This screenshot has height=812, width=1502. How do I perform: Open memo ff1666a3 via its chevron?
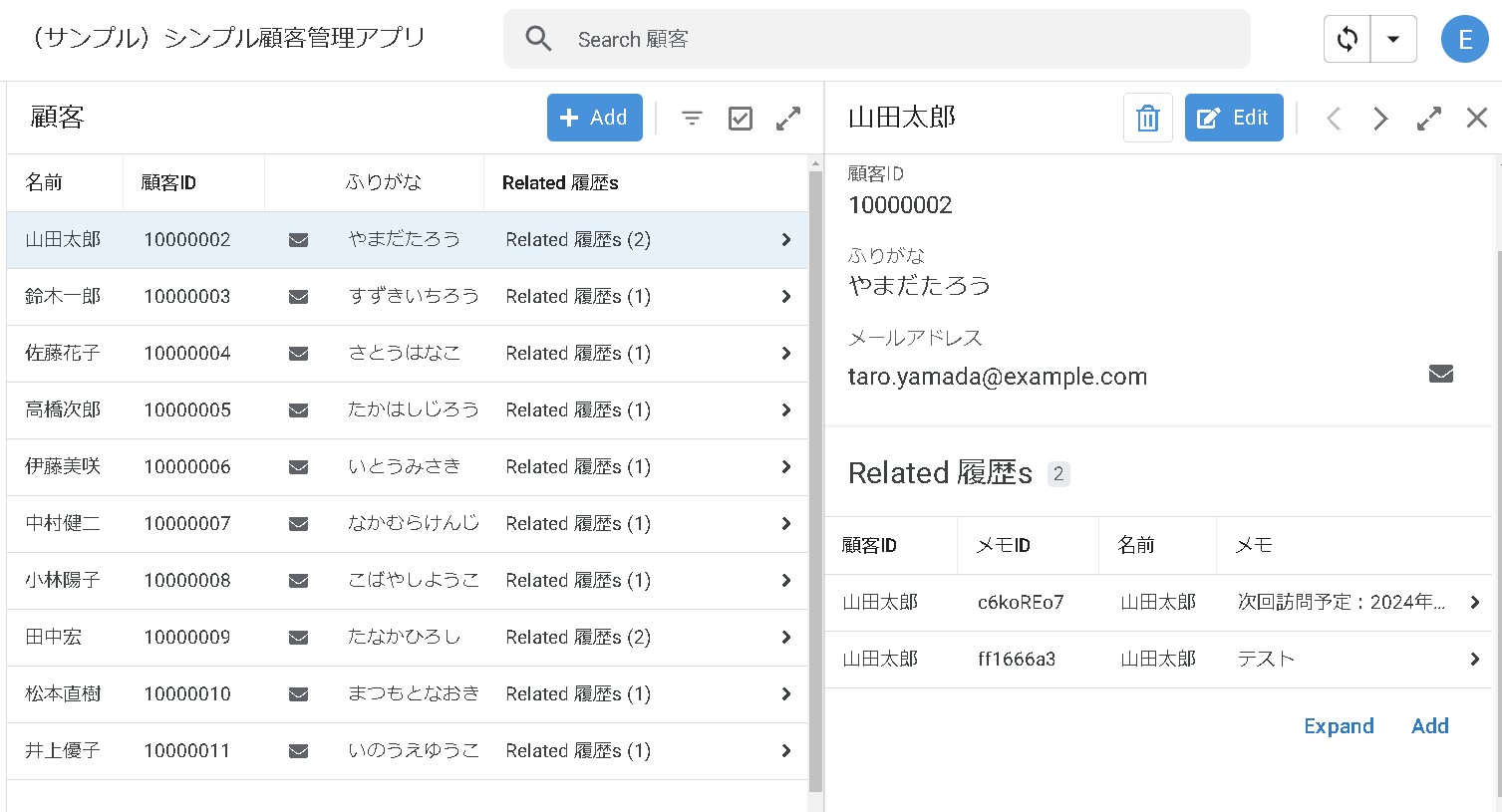pyautogui.click(x=1475, y=659)
